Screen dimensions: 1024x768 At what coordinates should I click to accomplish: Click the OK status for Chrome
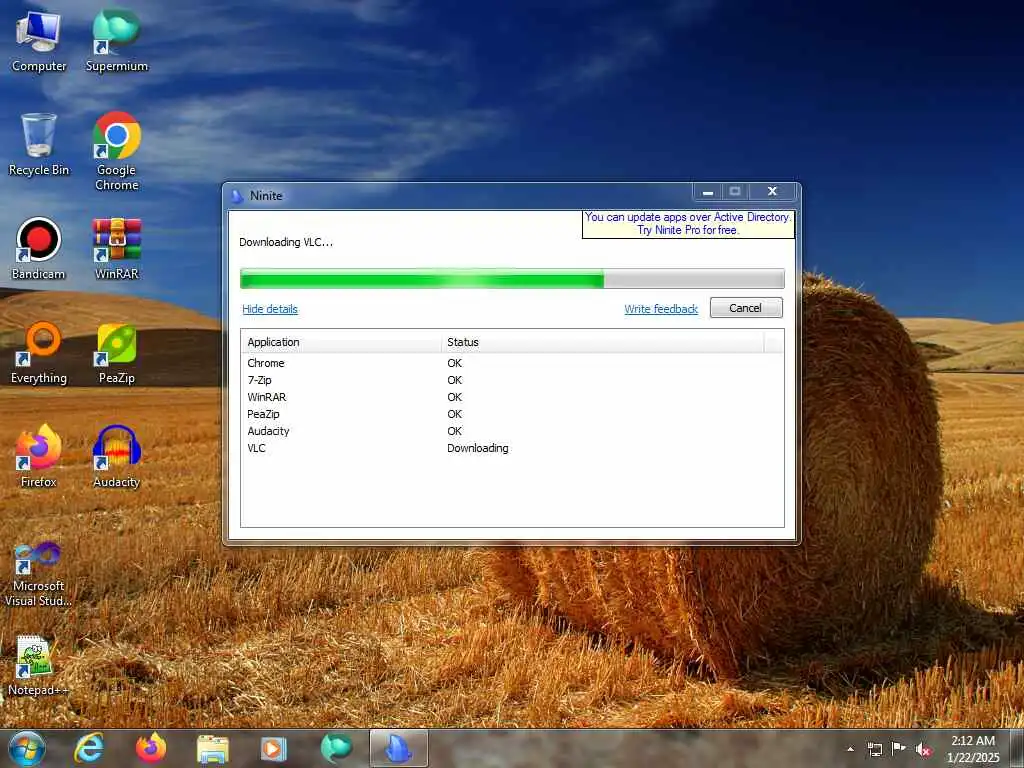click(x=455, y=363)
